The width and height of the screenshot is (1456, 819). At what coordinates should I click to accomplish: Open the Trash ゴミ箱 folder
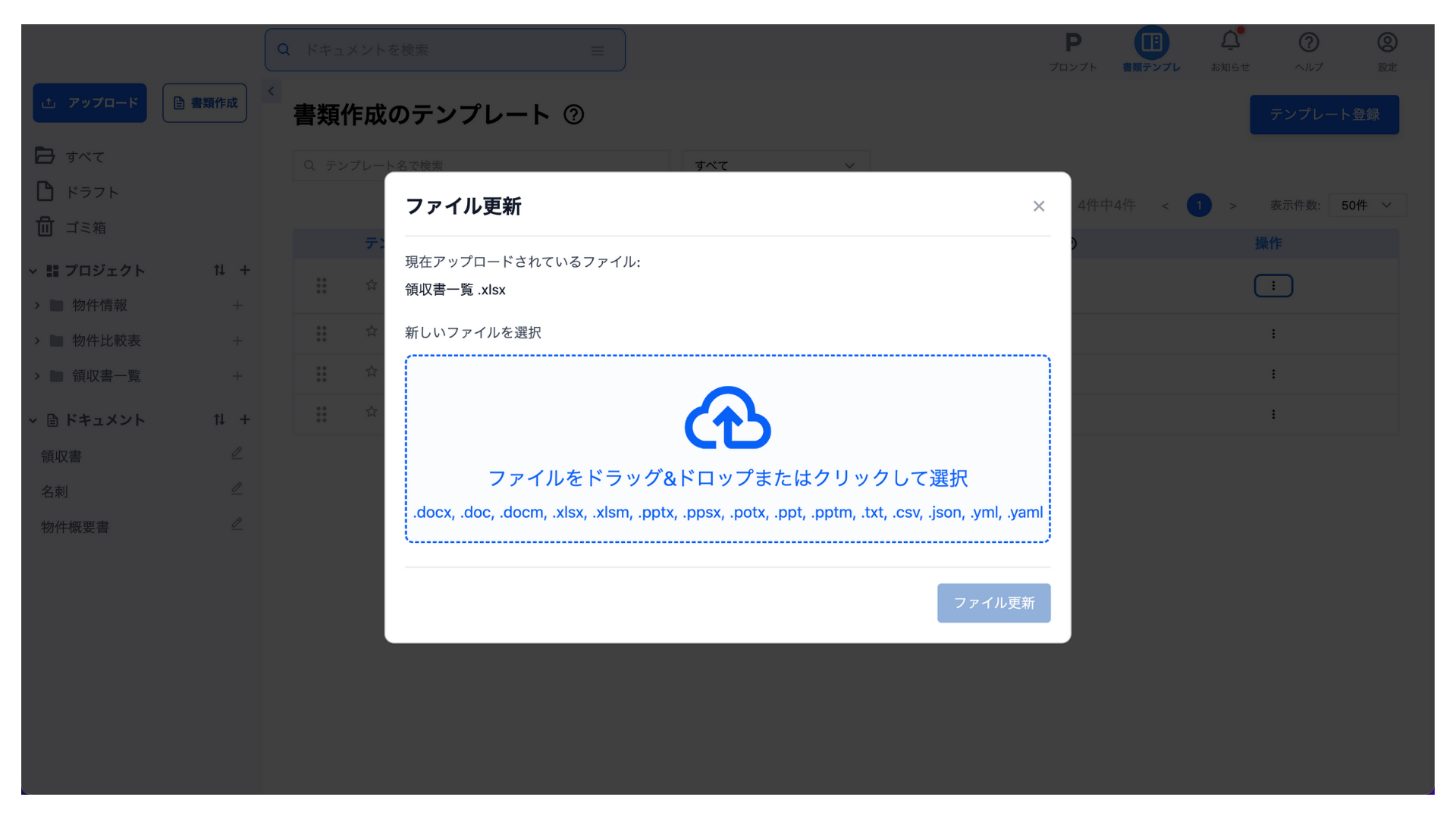[85, 227]
